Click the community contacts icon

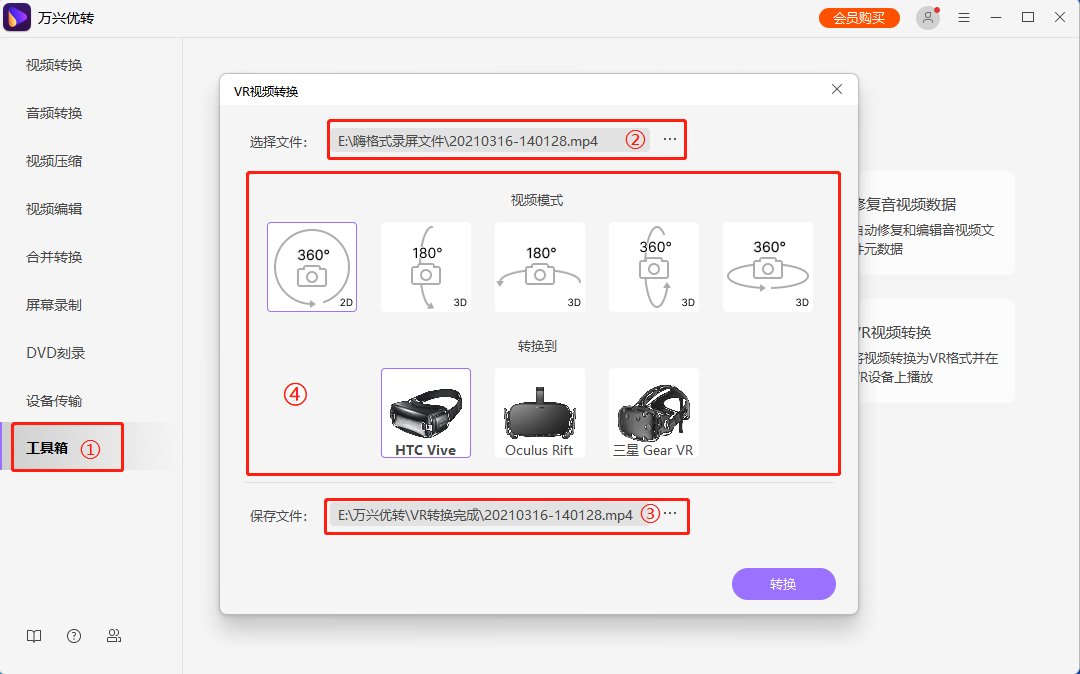coord(114,635)
